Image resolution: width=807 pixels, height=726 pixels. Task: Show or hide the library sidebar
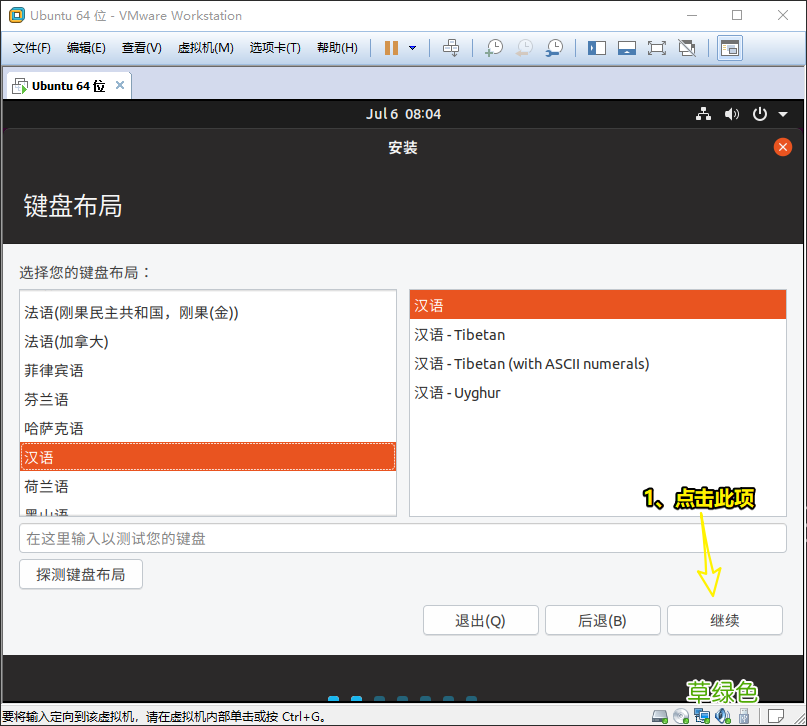pos(597,48)
